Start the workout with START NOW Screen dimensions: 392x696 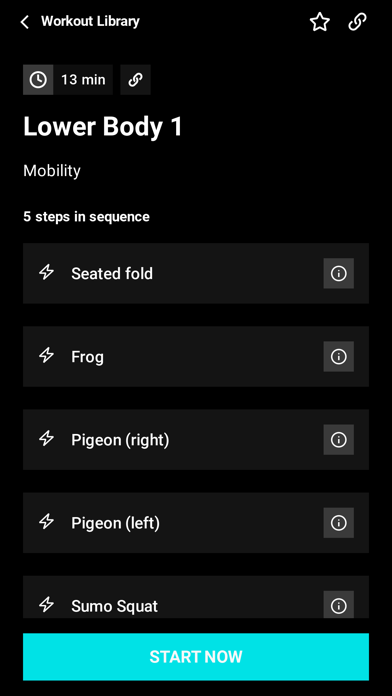pyautogui.click(x=196, y=657)
